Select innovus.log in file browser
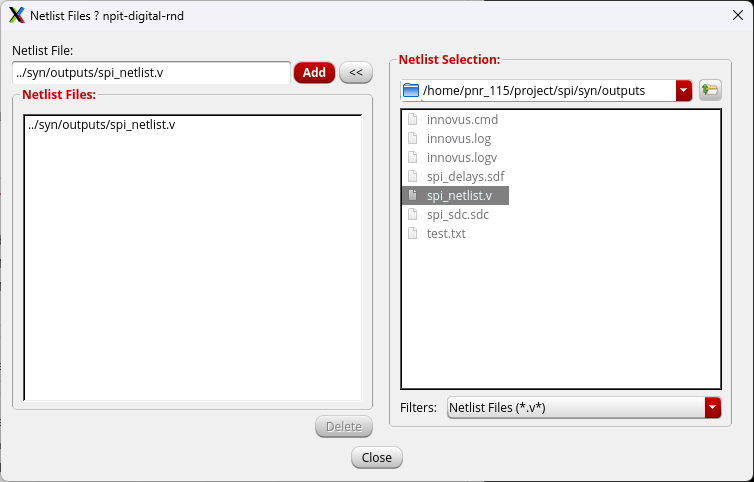 [459, 139]
